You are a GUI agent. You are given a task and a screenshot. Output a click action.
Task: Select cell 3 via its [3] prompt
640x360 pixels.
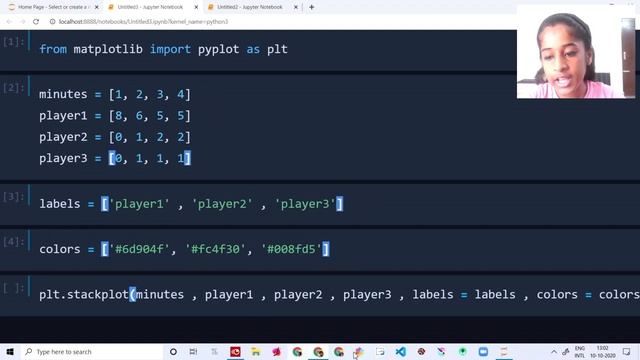tap(14, 196)
